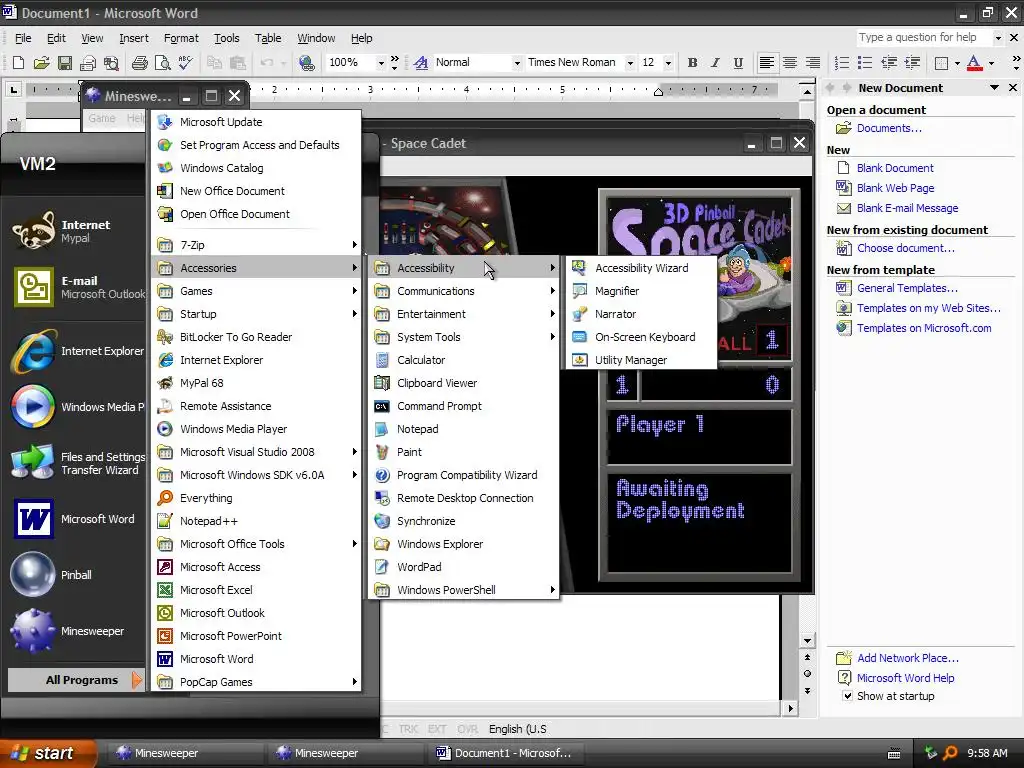Screen dimensions: 1024x768
Task: Click the Blank Web Page link
Action: click(895, 188)
